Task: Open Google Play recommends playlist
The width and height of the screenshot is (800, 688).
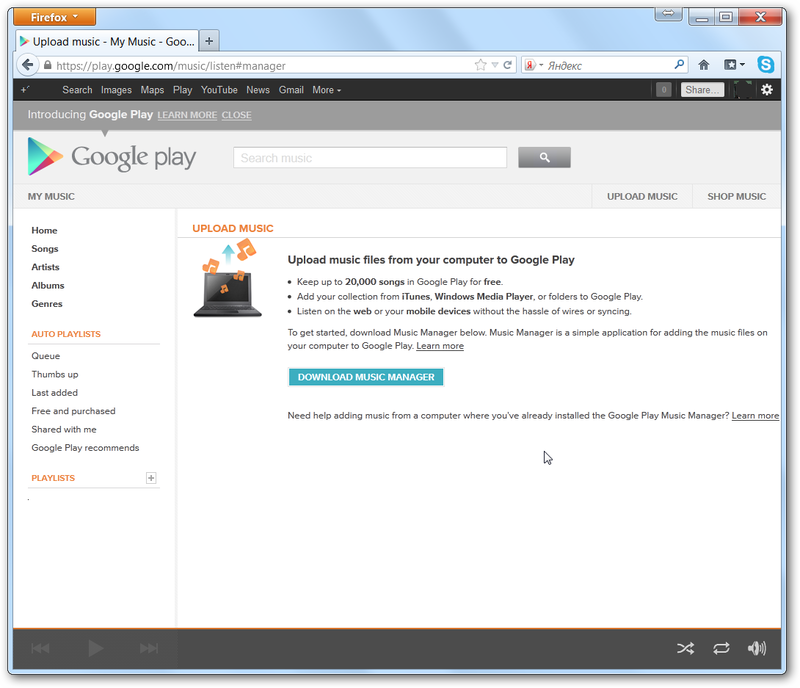Action: pos(85,448)
